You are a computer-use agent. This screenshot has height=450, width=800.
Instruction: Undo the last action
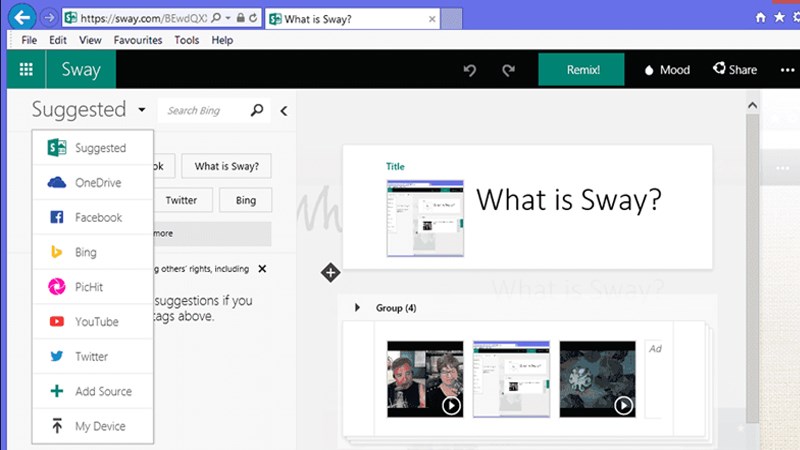[x=470, y=70]
